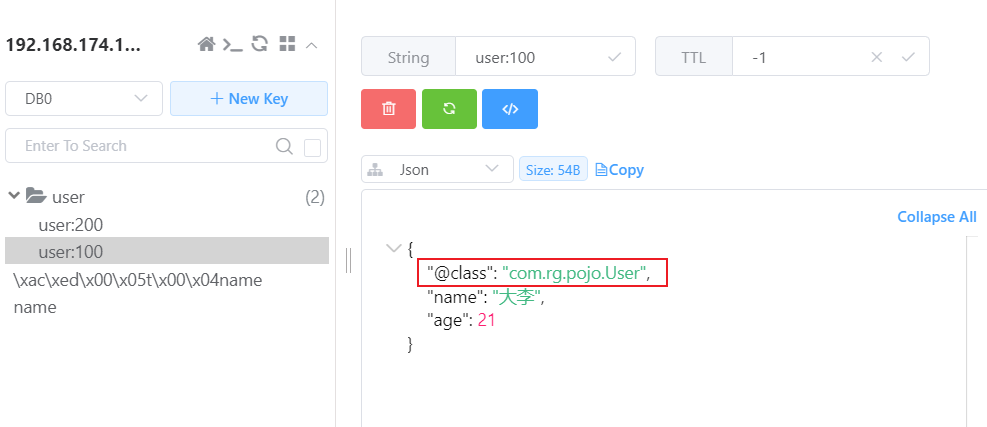Viewport: 987px width, 427px height.
Task: Refresh the connection via the sidebar refresh icon
Action: click(259, 44)
